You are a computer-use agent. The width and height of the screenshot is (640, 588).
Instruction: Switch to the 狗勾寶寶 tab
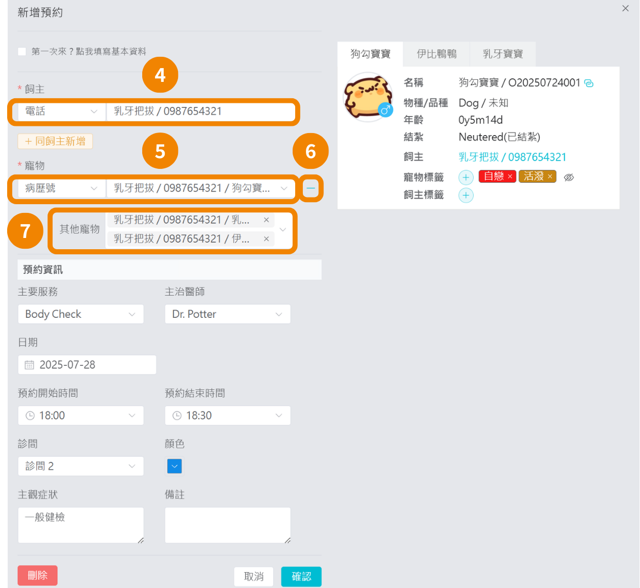370,54
